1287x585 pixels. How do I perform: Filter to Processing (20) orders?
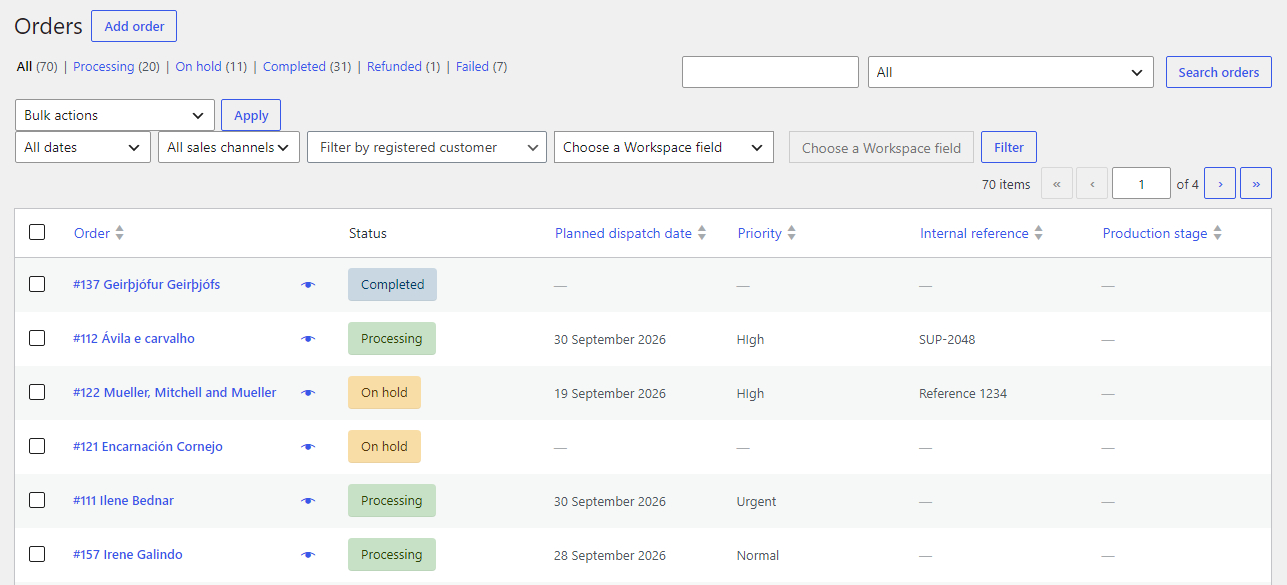tap(116, 67)
